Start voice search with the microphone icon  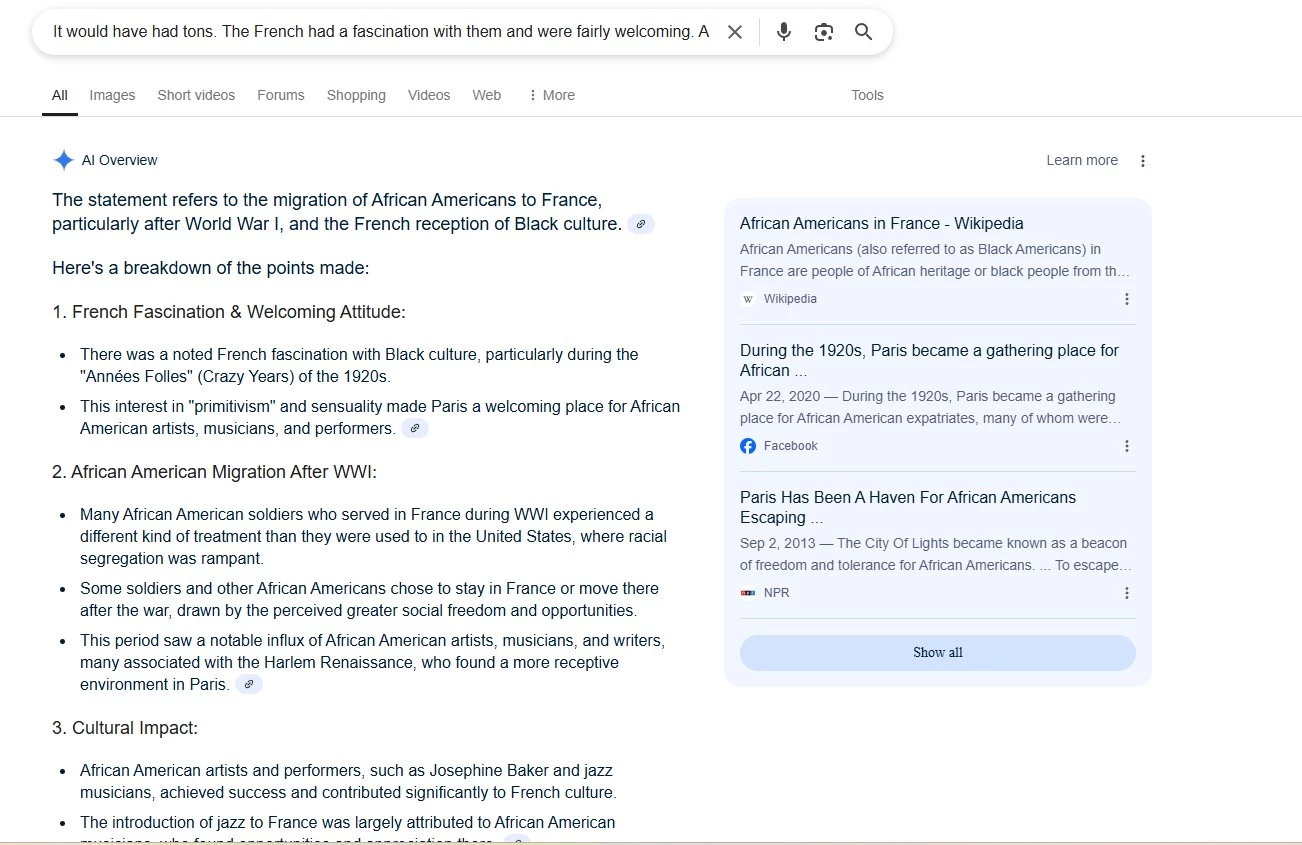tap(784, 32)
